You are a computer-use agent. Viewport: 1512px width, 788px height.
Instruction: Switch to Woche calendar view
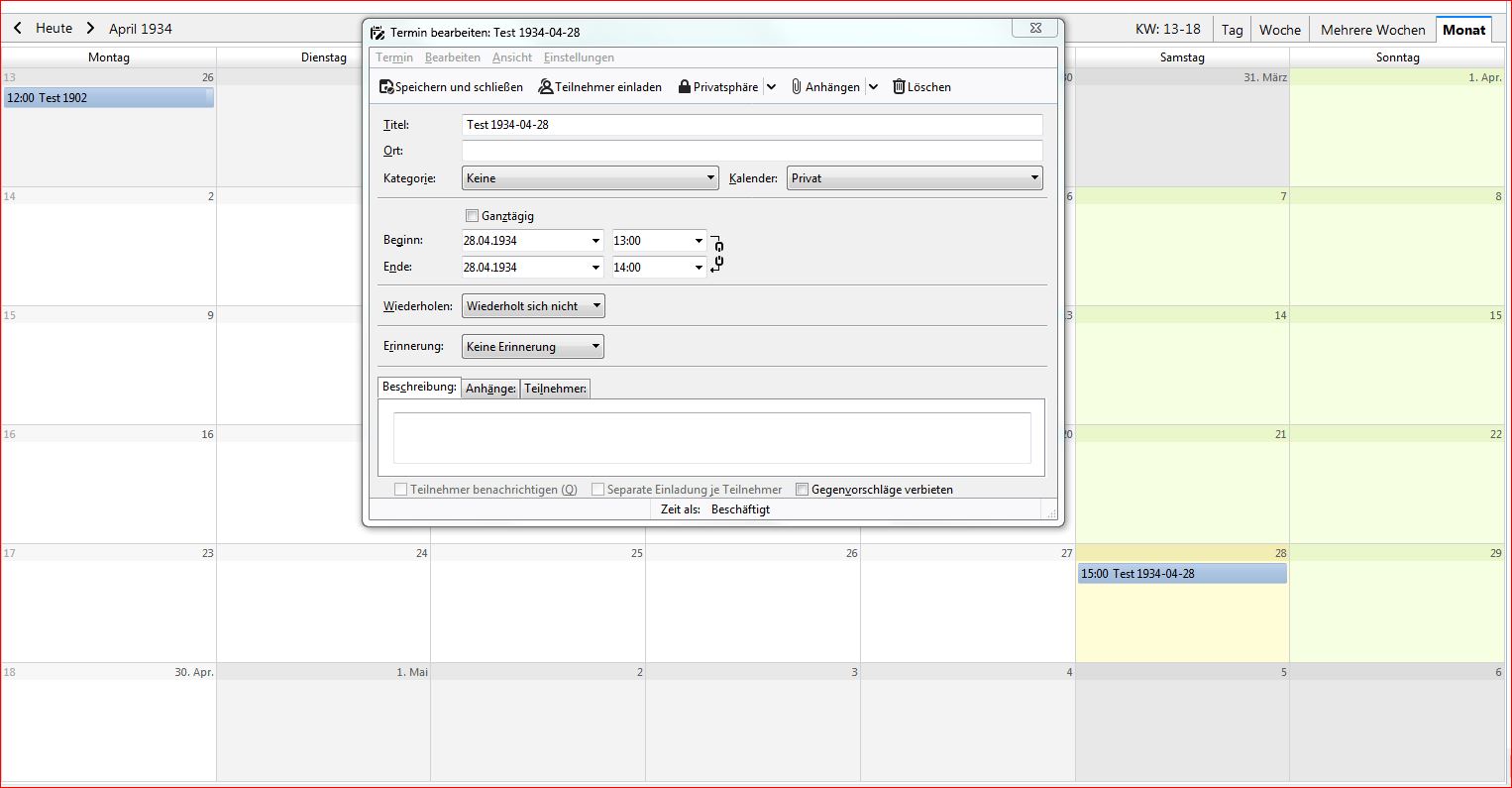pos(1279,30)
